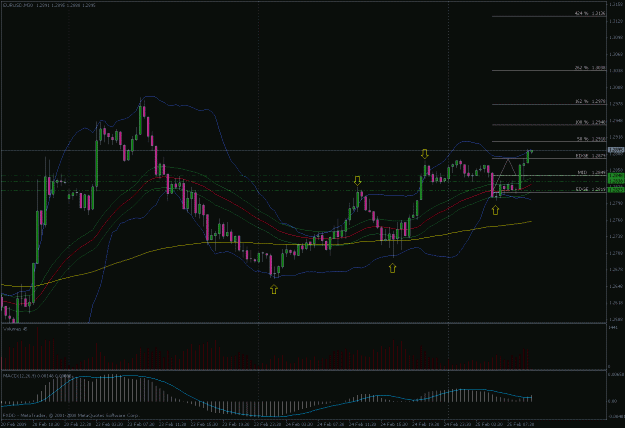Select the 50 % Fibonacci level label

pos(591,139)
